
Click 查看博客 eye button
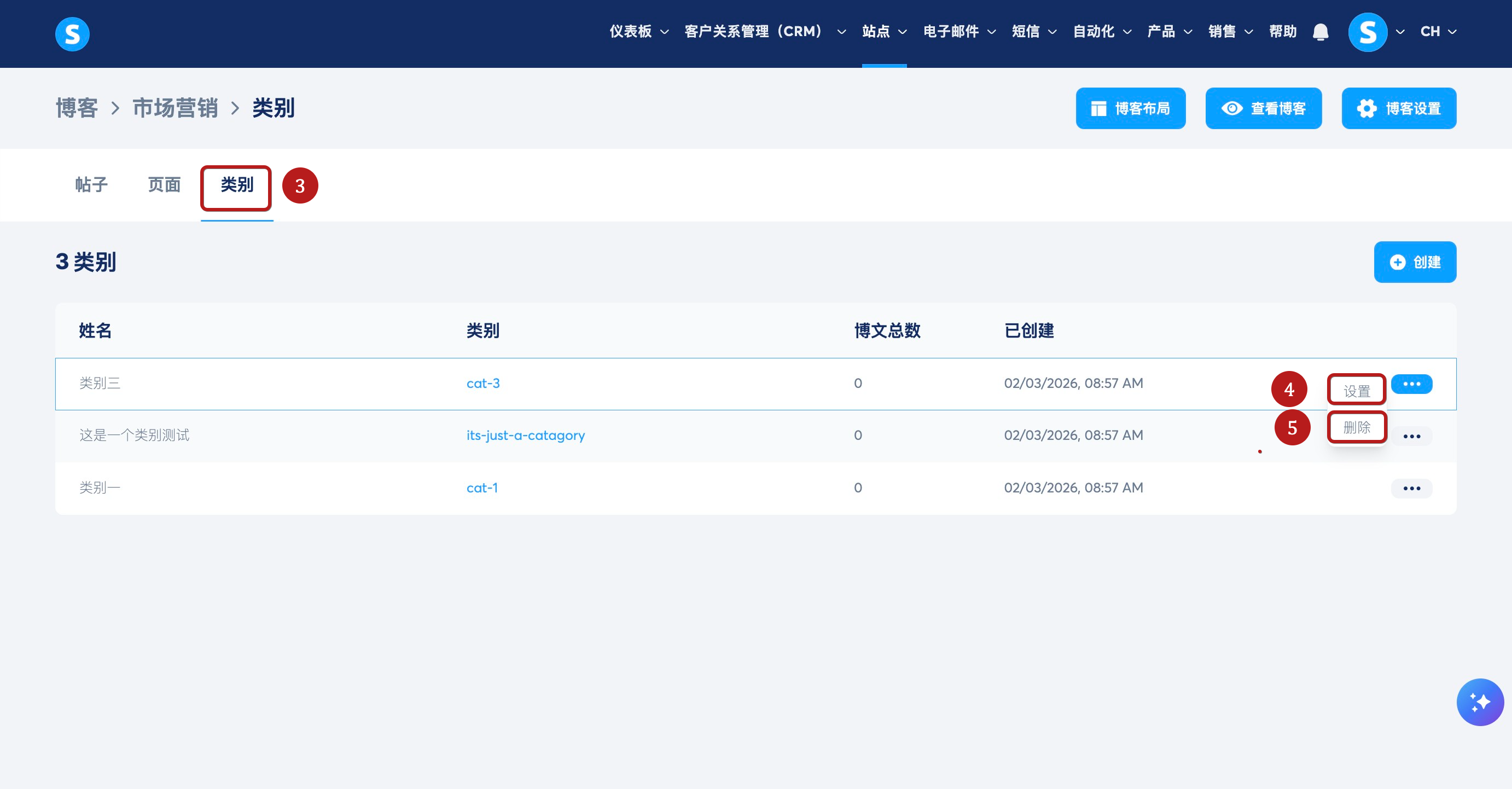coord(1263,108)
